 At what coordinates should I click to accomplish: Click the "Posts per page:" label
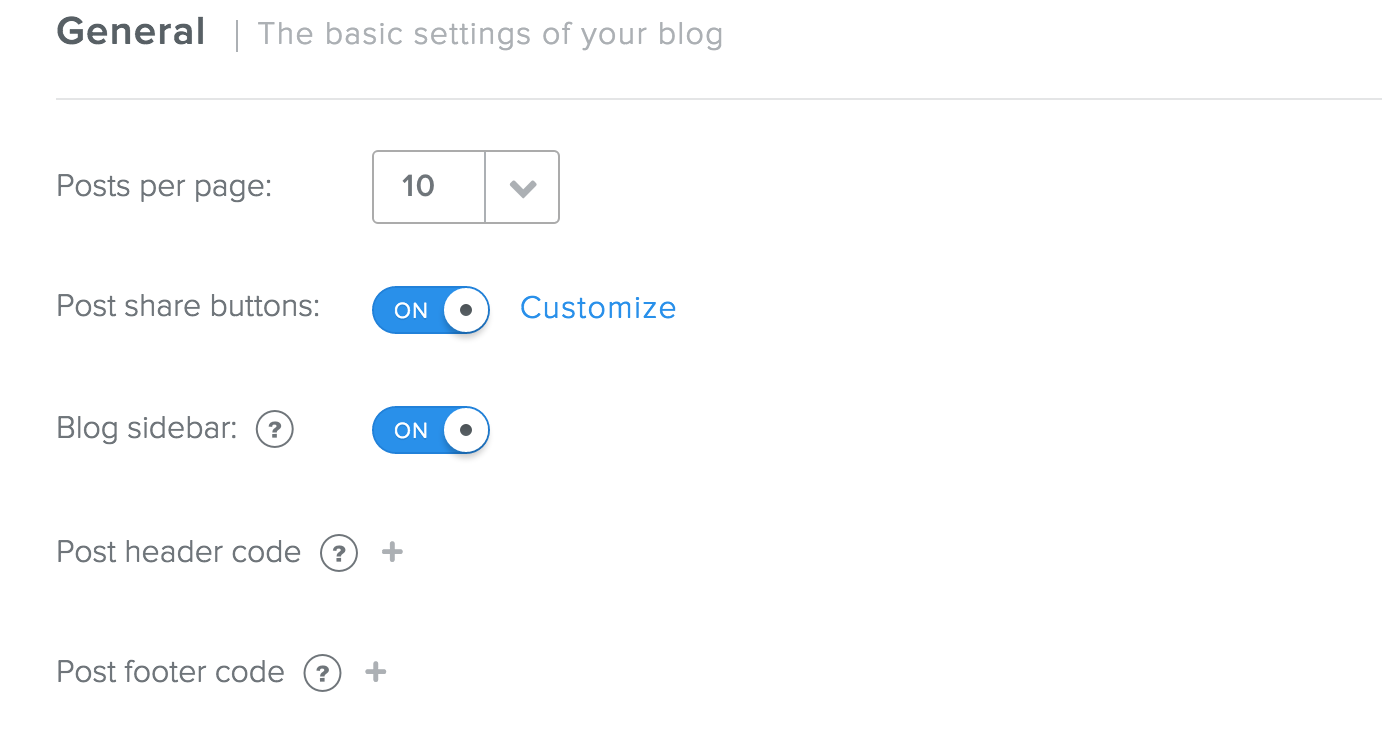tap(164, 187)
